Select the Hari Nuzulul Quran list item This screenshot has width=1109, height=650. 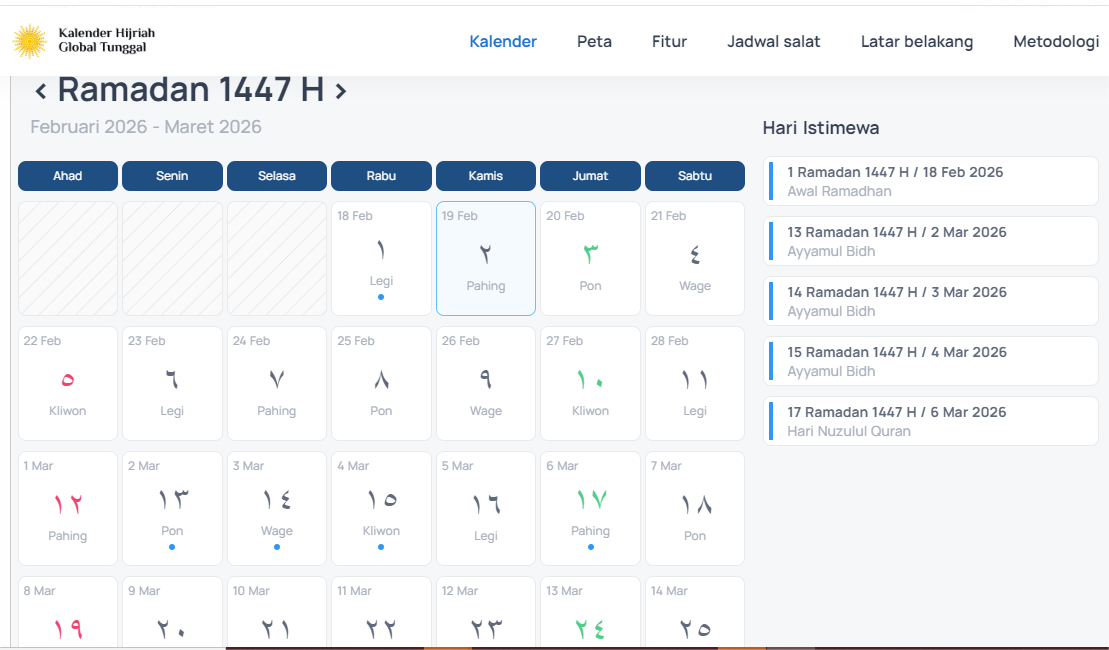930,421
